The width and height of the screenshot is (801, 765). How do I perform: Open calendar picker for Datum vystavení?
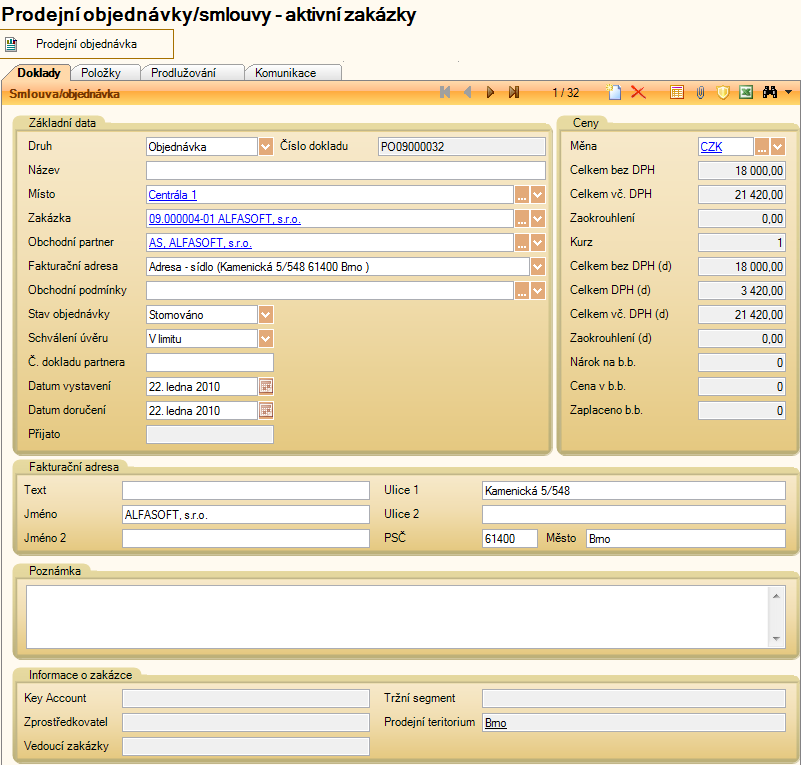(266, 386)
